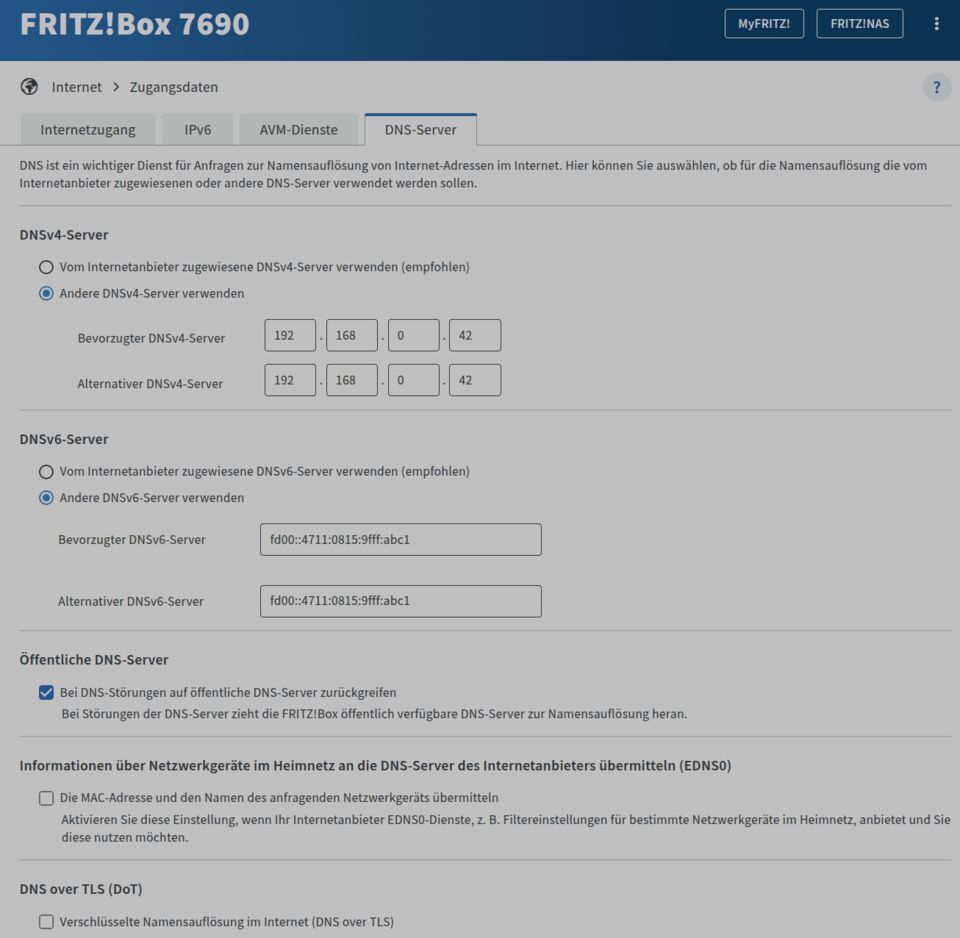960x938 pixels.
Task: Select the DNS-Server tab
Action: 420,130
